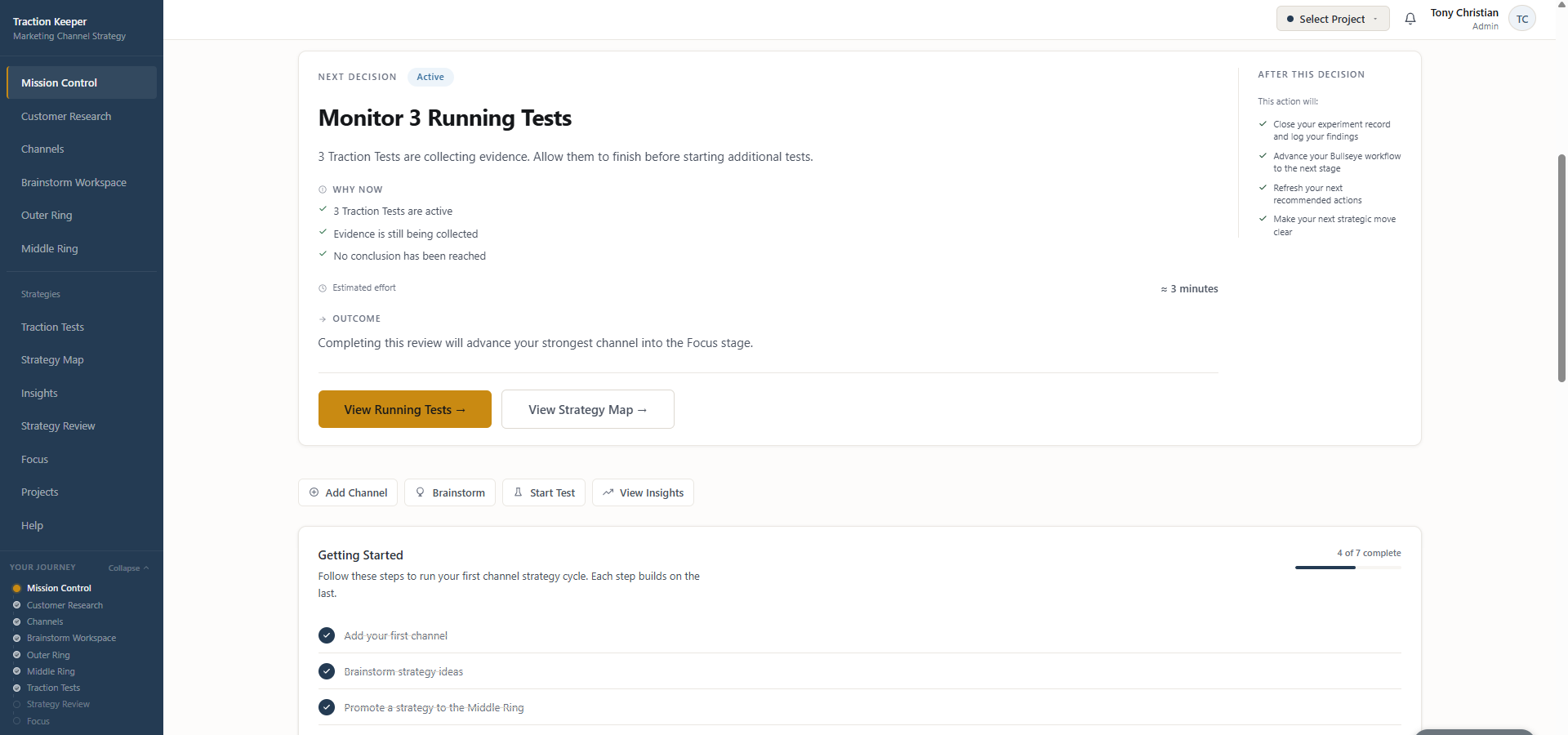Open Strategy Review in sidebar
This screenshot has width=1568, height=735.
point(82,425)
